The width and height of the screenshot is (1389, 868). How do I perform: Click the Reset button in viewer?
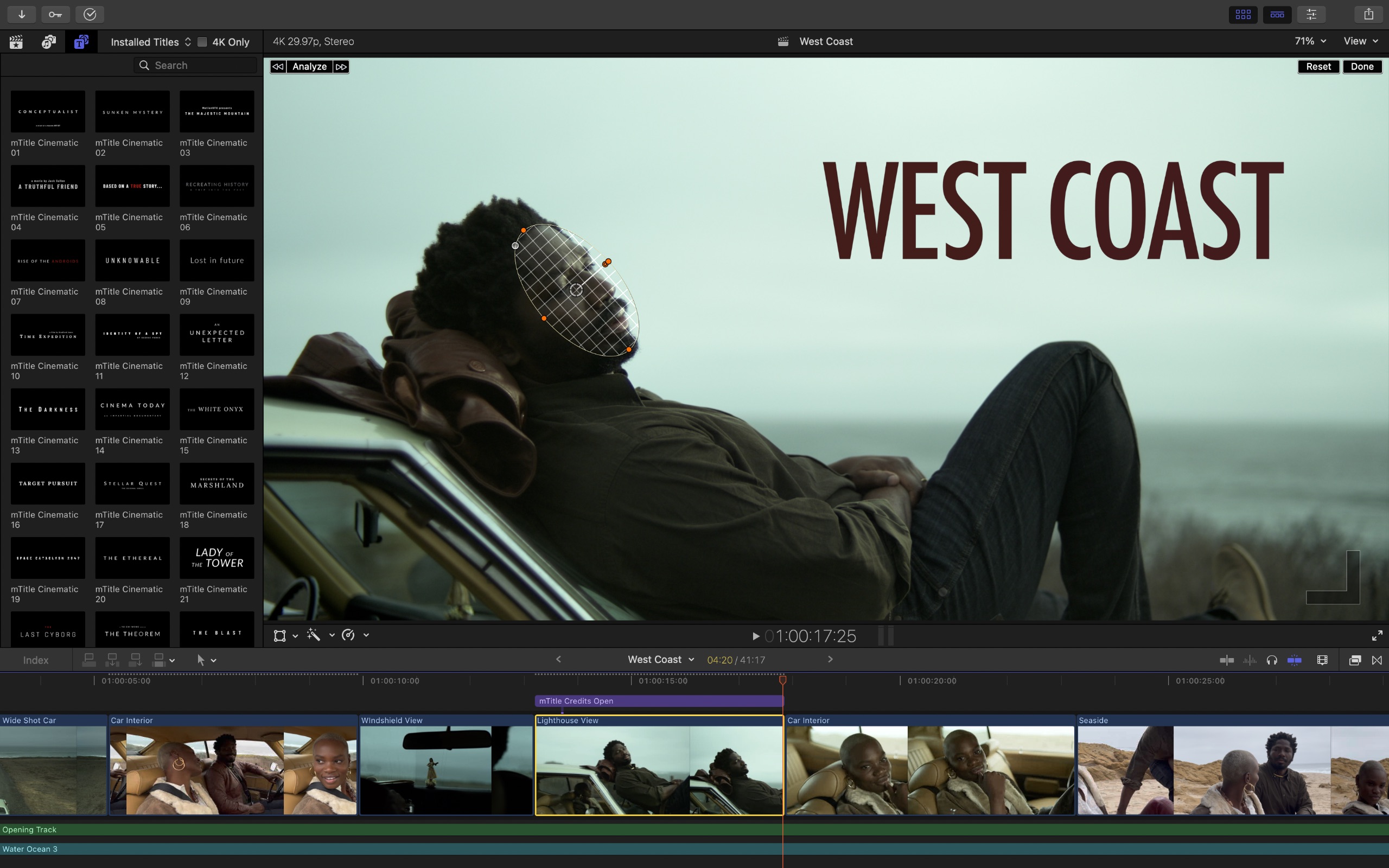1318,66
